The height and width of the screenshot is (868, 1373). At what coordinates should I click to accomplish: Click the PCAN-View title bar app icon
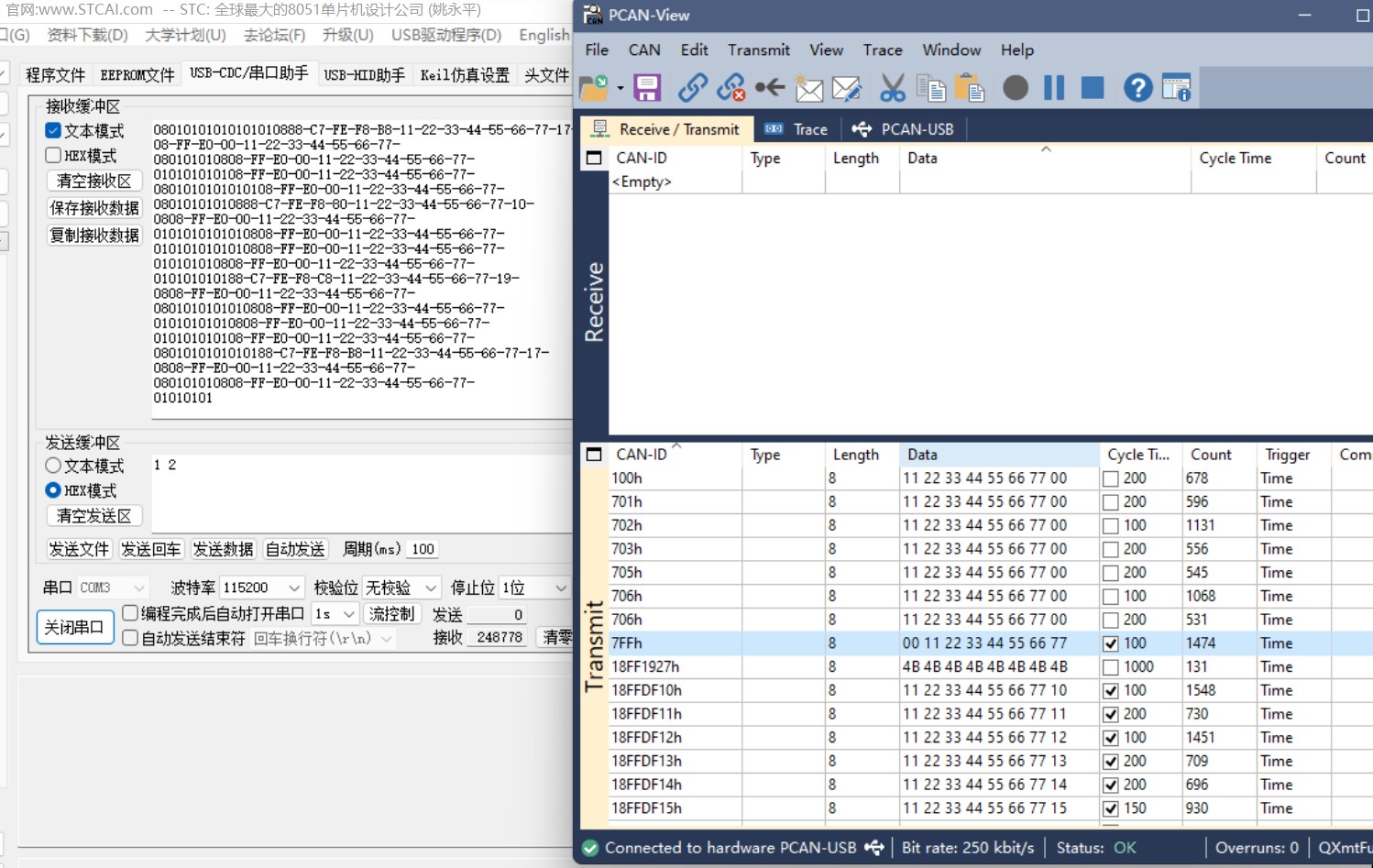click(x=593, y=15)
